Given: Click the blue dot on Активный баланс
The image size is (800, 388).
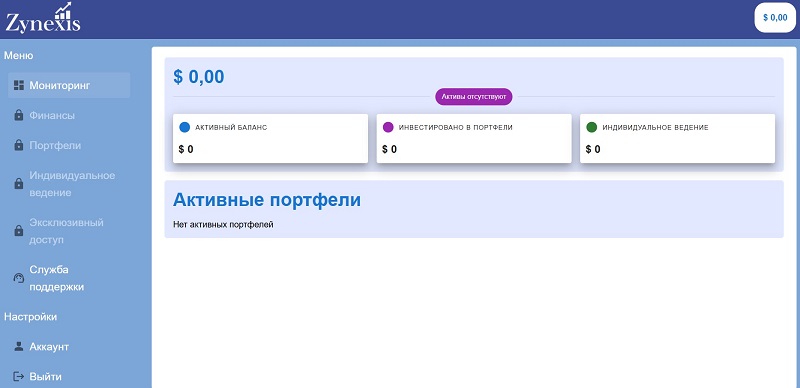Looking at the screenshot, I should [185, 127].
